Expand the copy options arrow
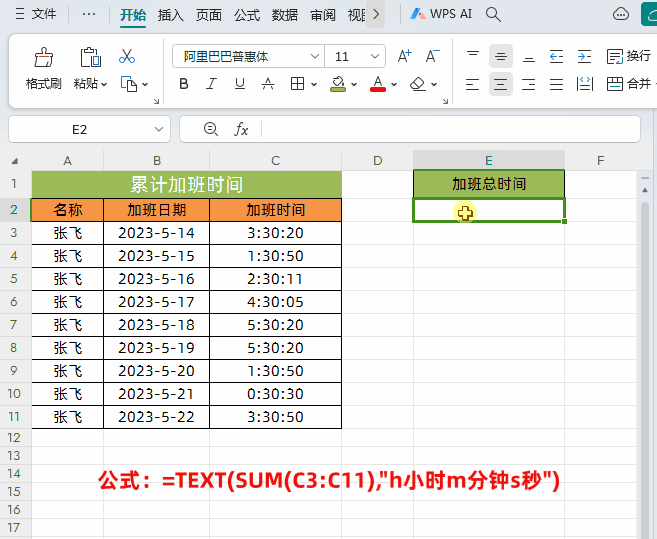Viewport: 657px width, 539px height. click(x=145, y=84)
